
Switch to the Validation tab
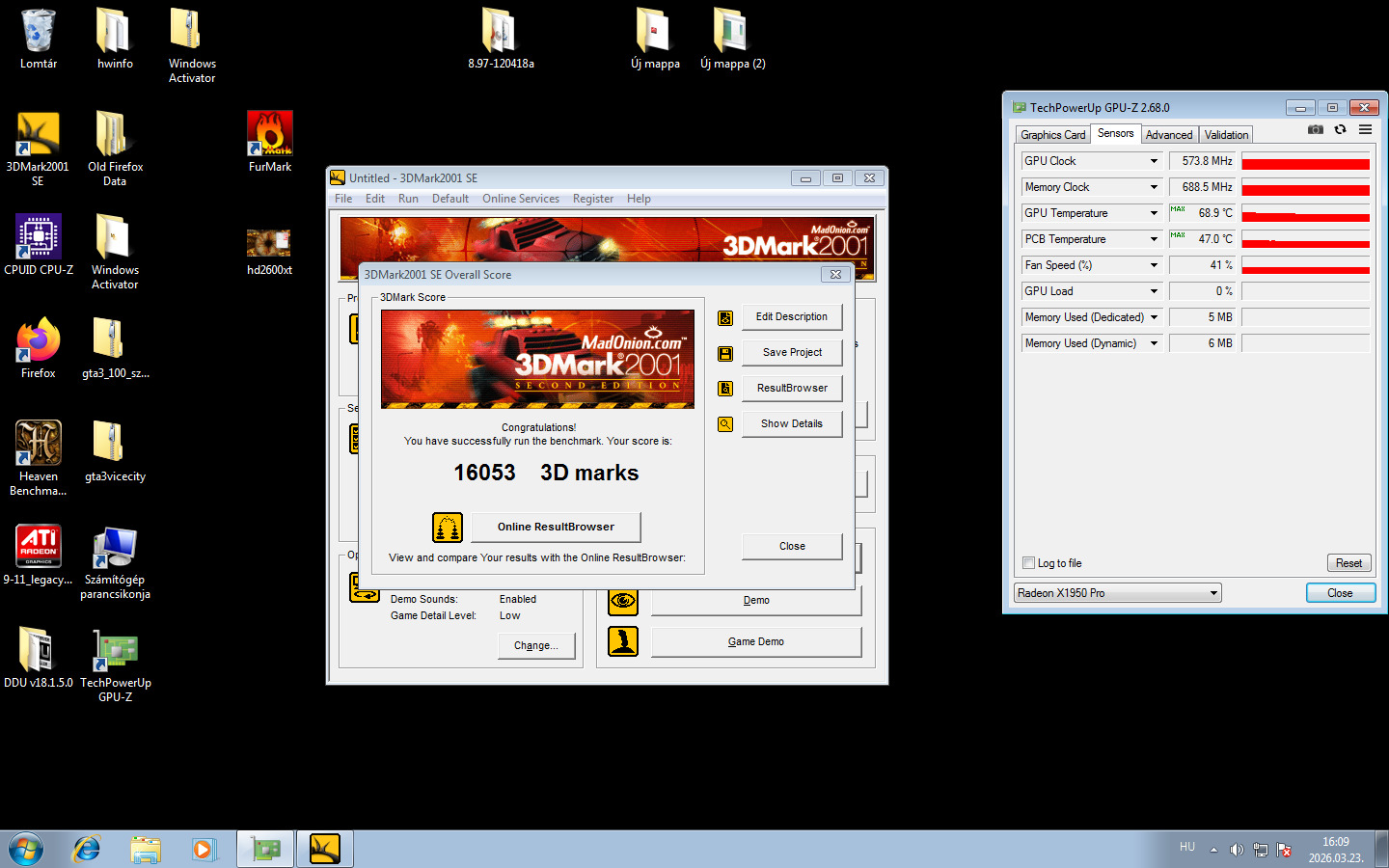(1226, 135)
